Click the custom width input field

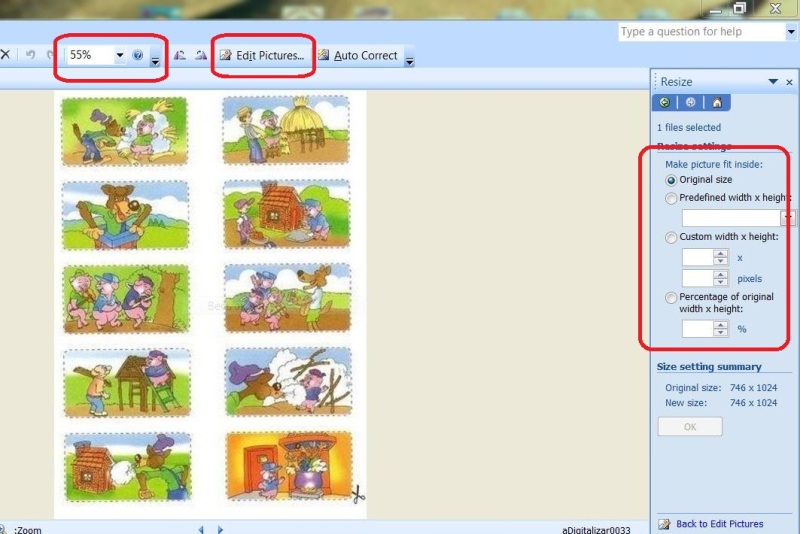pos(697,257)
